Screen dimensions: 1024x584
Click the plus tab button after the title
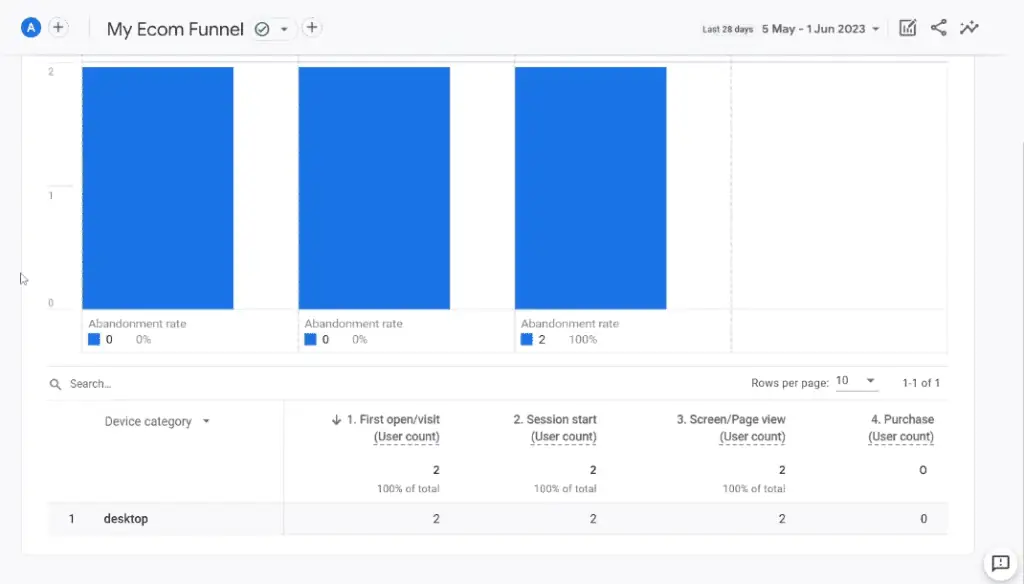311,28
